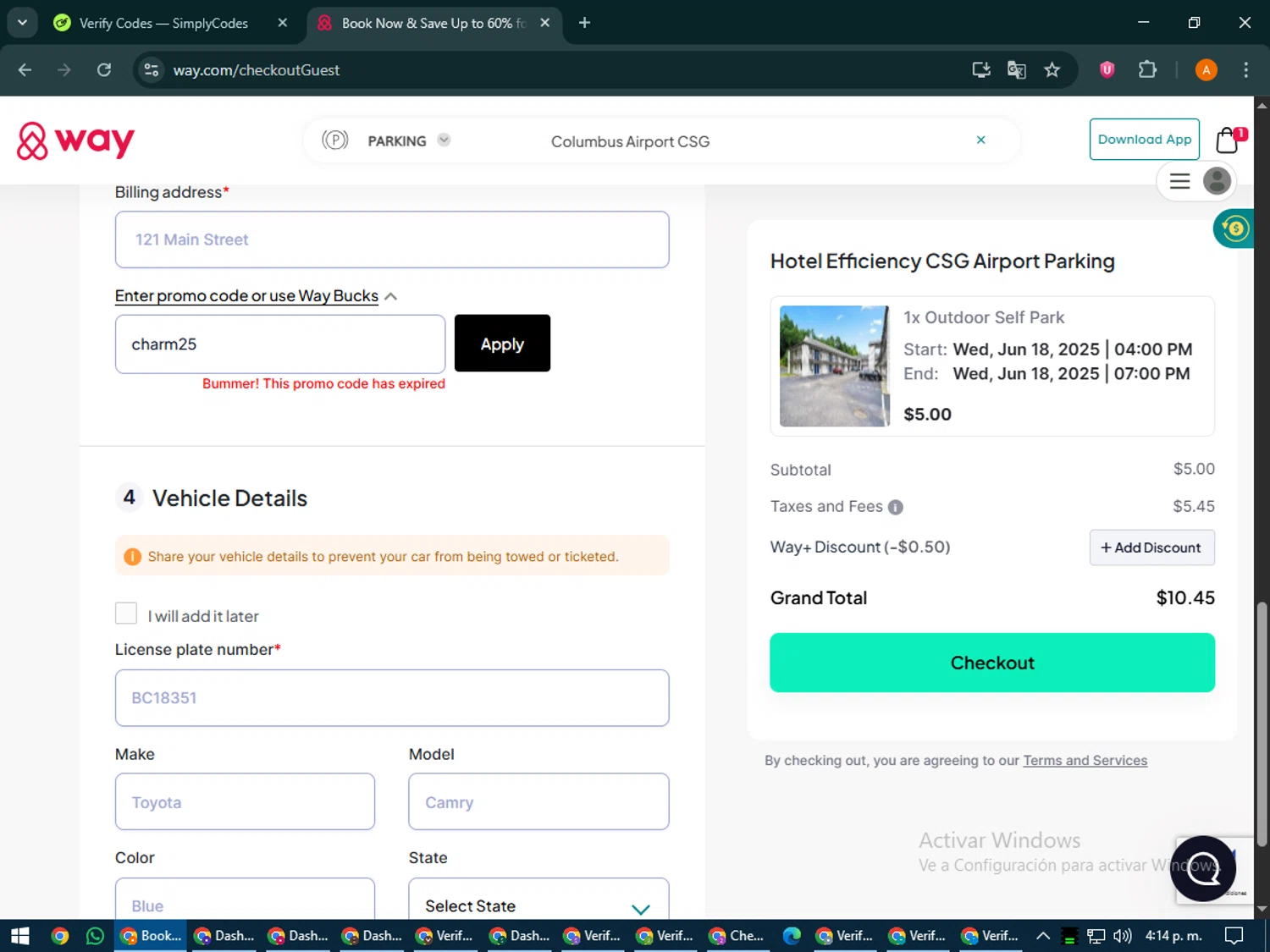Click the page vertical scrollbar thumb
This screenshot has height=952, width=1270.
1262,724
